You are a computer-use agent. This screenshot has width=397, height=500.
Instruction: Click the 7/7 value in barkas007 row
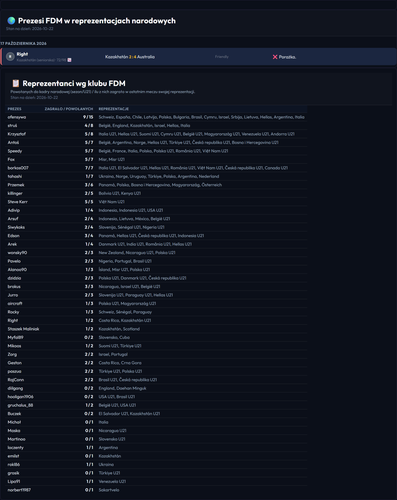coord(89,168)
